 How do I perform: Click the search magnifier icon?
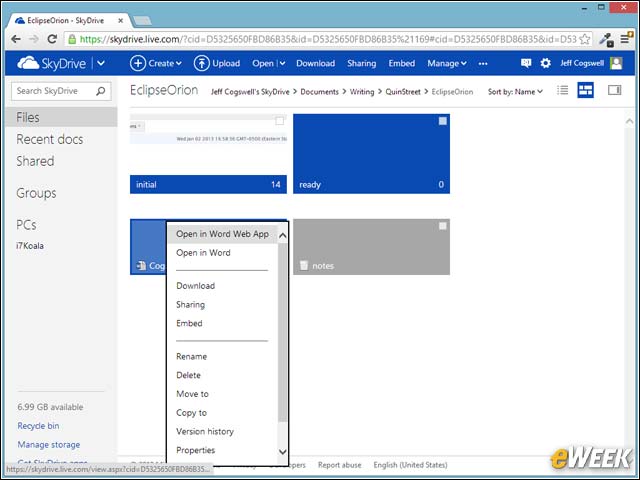point(101,91)
